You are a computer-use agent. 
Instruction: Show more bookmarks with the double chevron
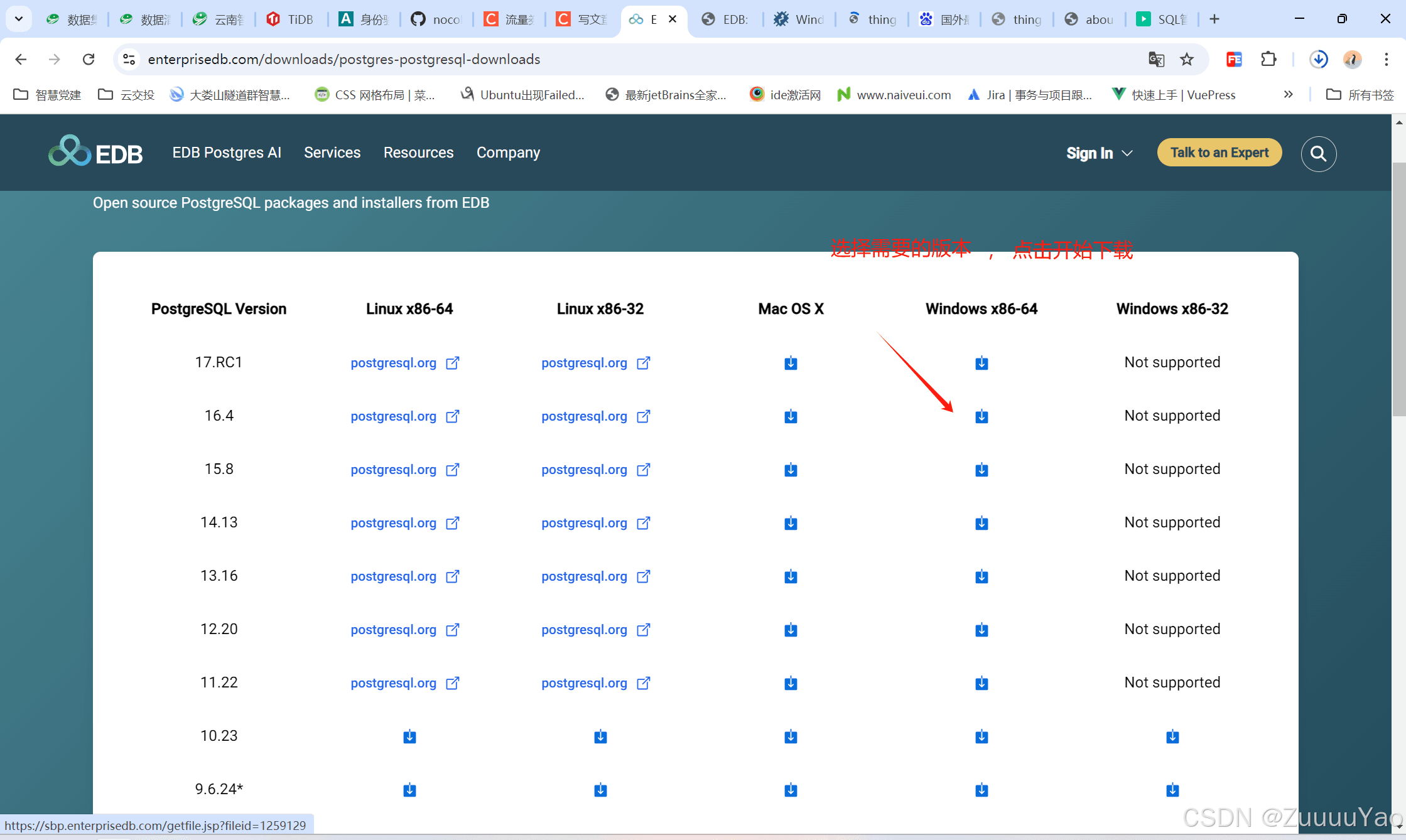coord(1289,94)
